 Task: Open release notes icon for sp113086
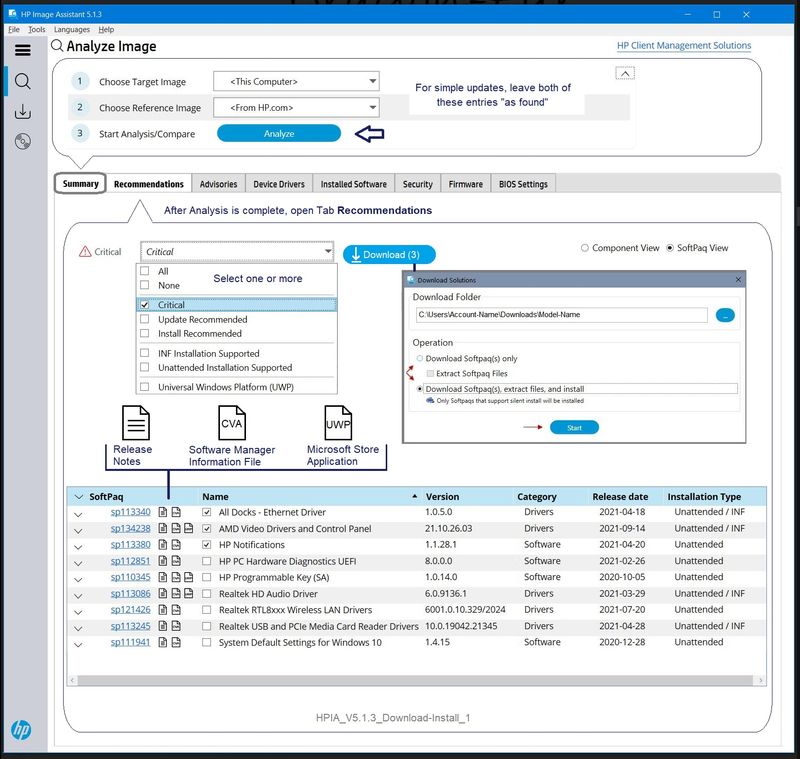(x=163, y=593)
